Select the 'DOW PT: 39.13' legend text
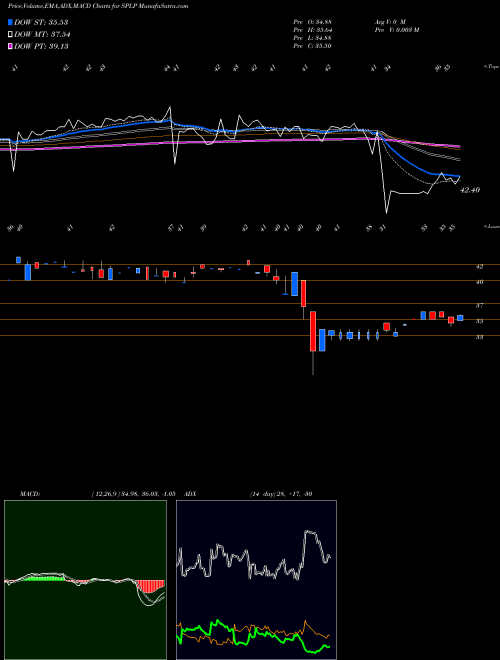The height and width of the screenshot is (660, 500). click(41, 46)
